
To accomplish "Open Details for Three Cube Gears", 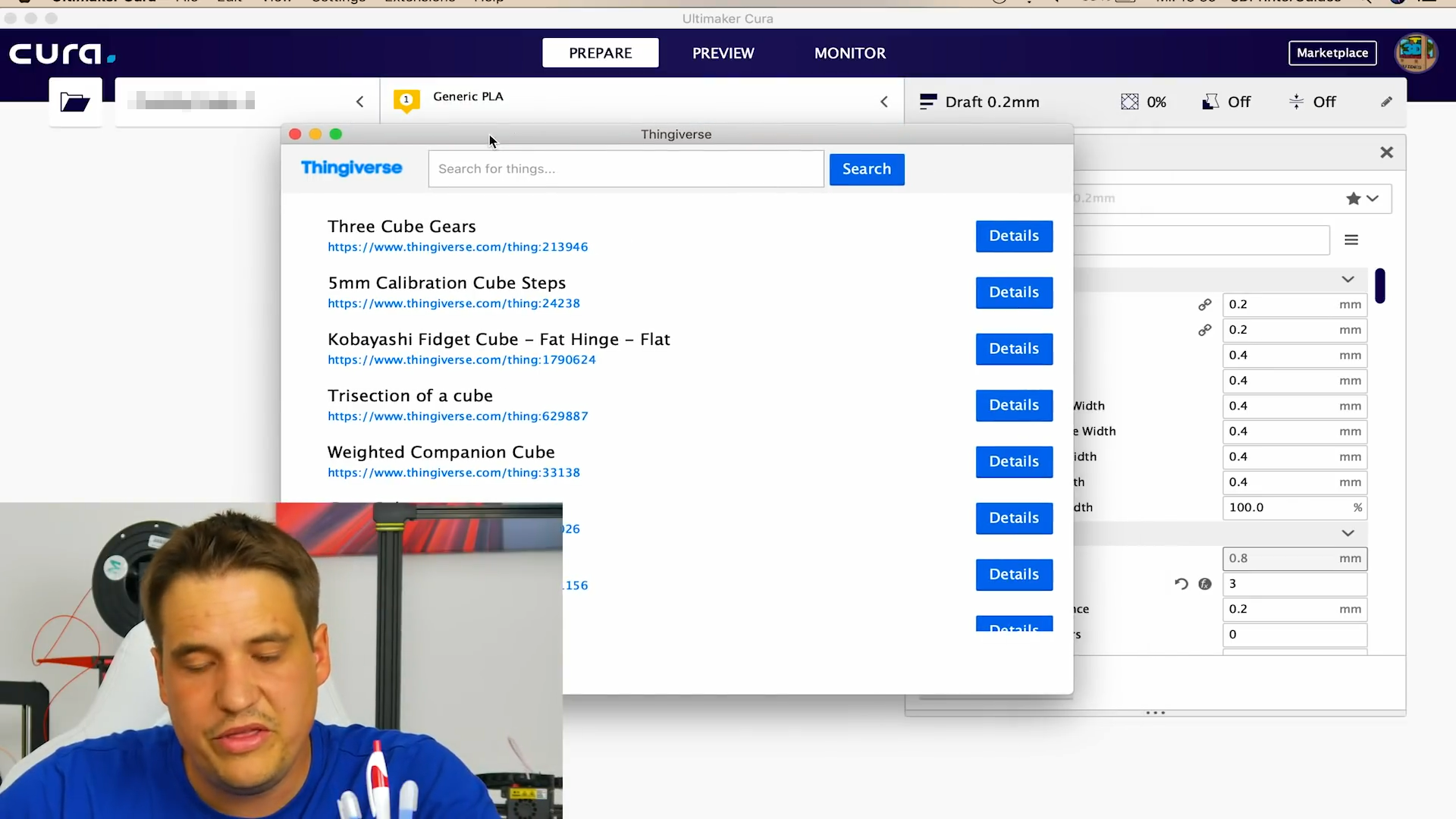I will point(1014,236).
